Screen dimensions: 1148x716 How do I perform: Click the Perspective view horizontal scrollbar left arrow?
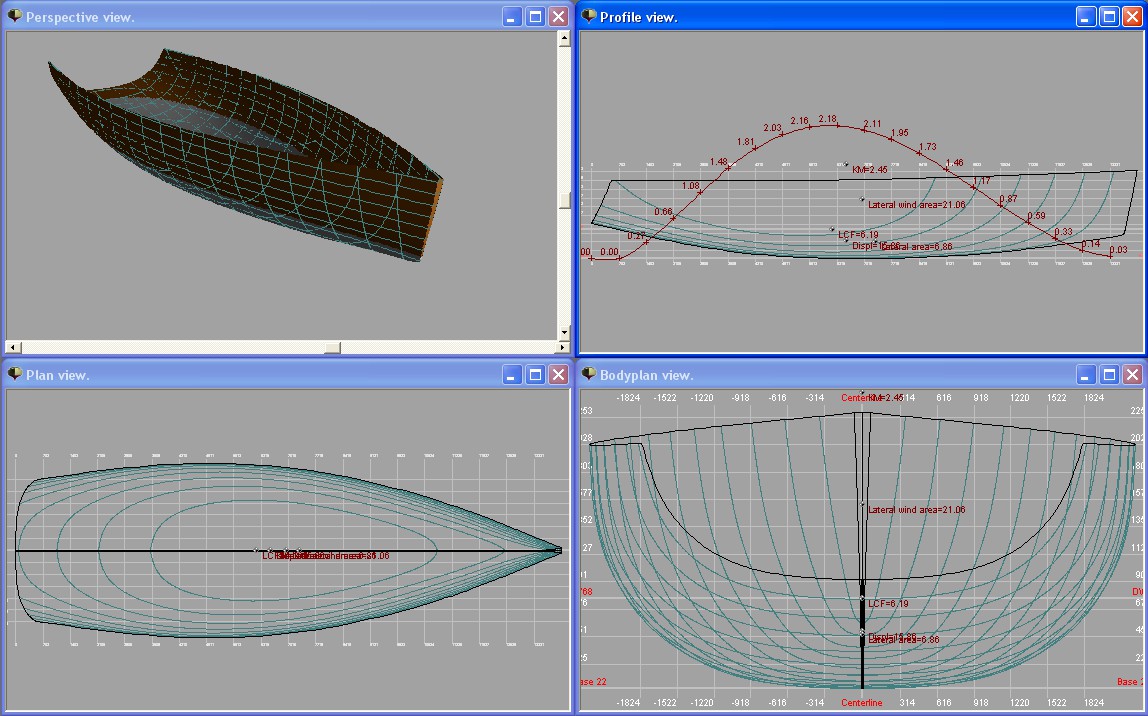click(x=13, y=347)
